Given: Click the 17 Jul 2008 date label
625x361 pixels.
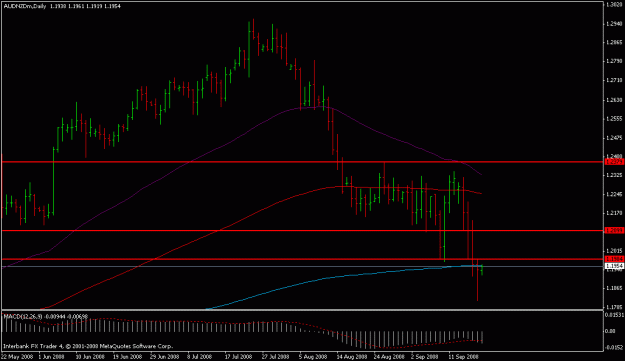Looking at the screenshot, I should point(238,357).
